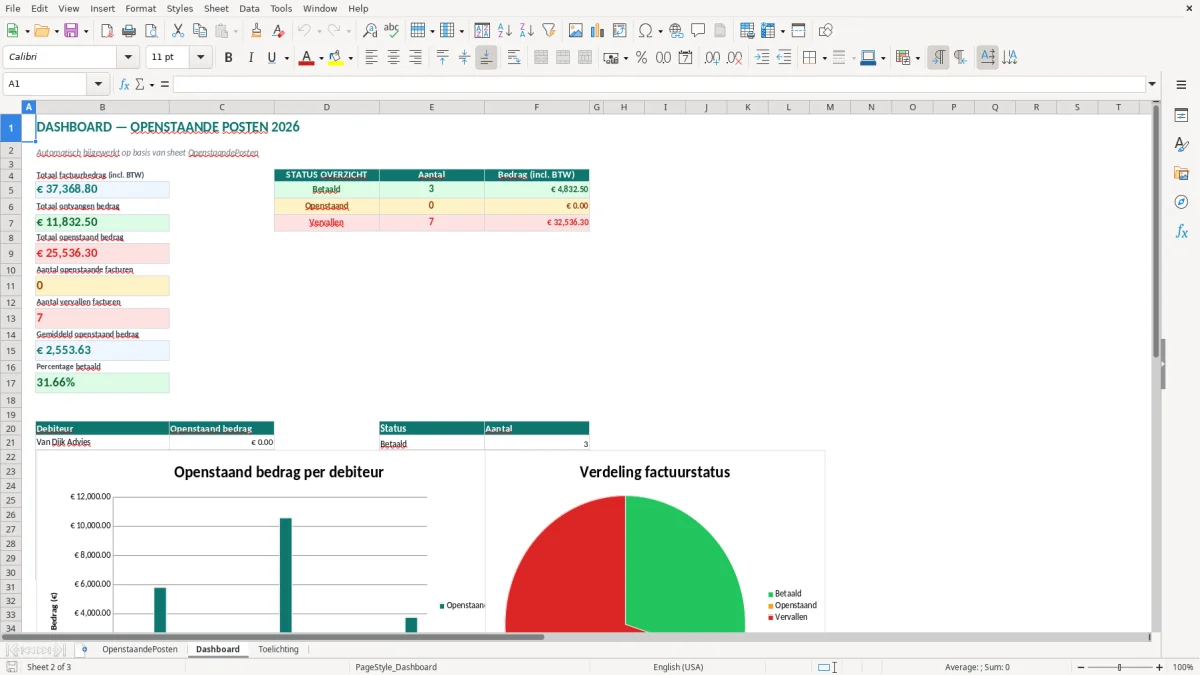Open the sidebar Functions deck
The image size is (1200, 675).
[1181, 232]
